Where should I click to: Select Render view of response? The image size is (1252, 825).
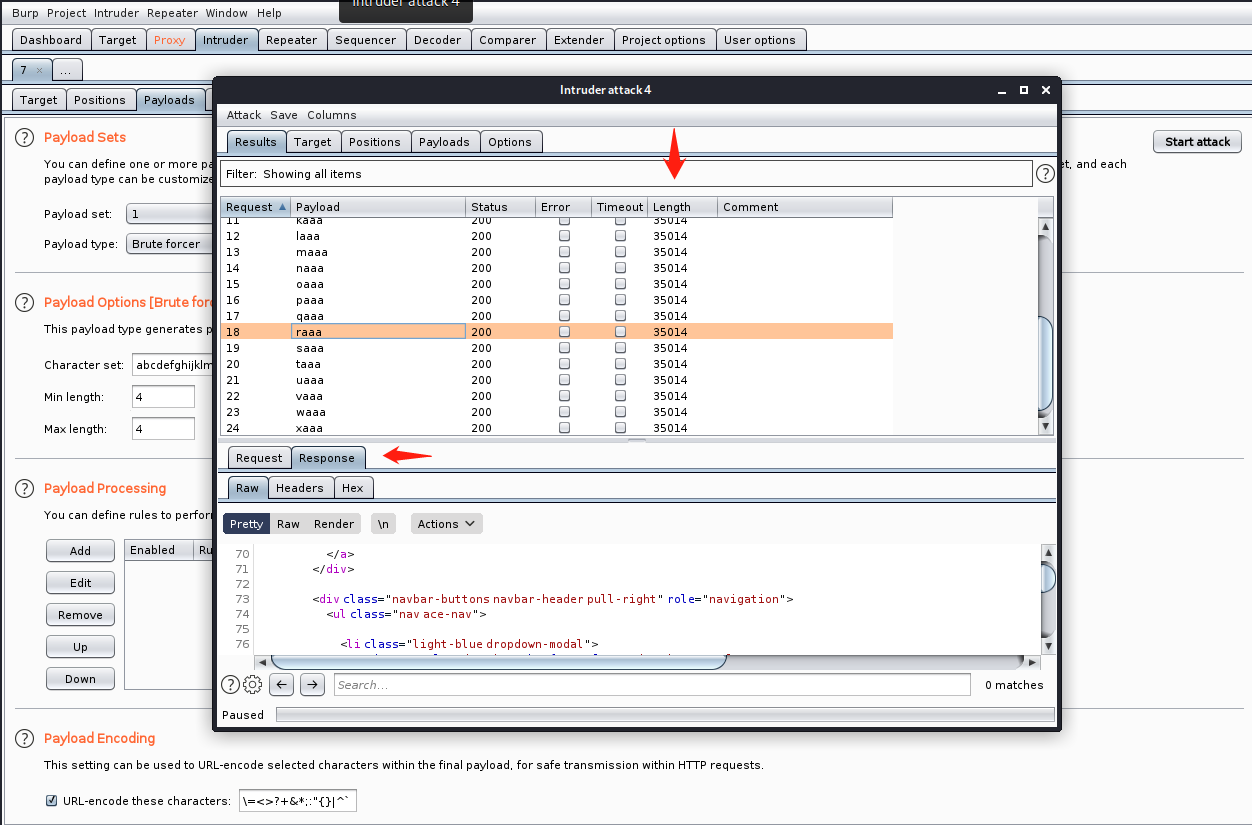334,524
